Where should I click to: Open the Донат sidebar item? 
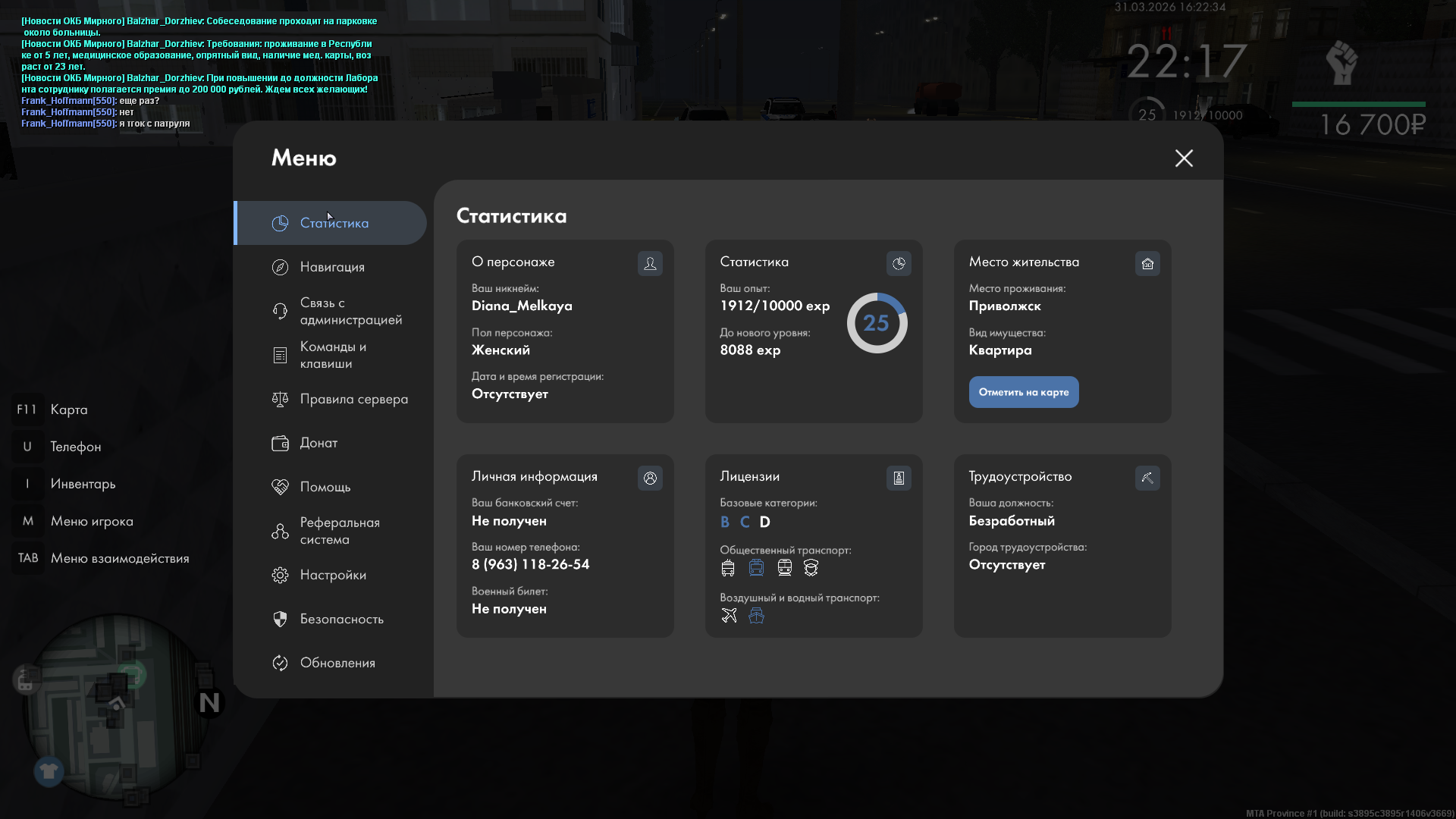318,443
